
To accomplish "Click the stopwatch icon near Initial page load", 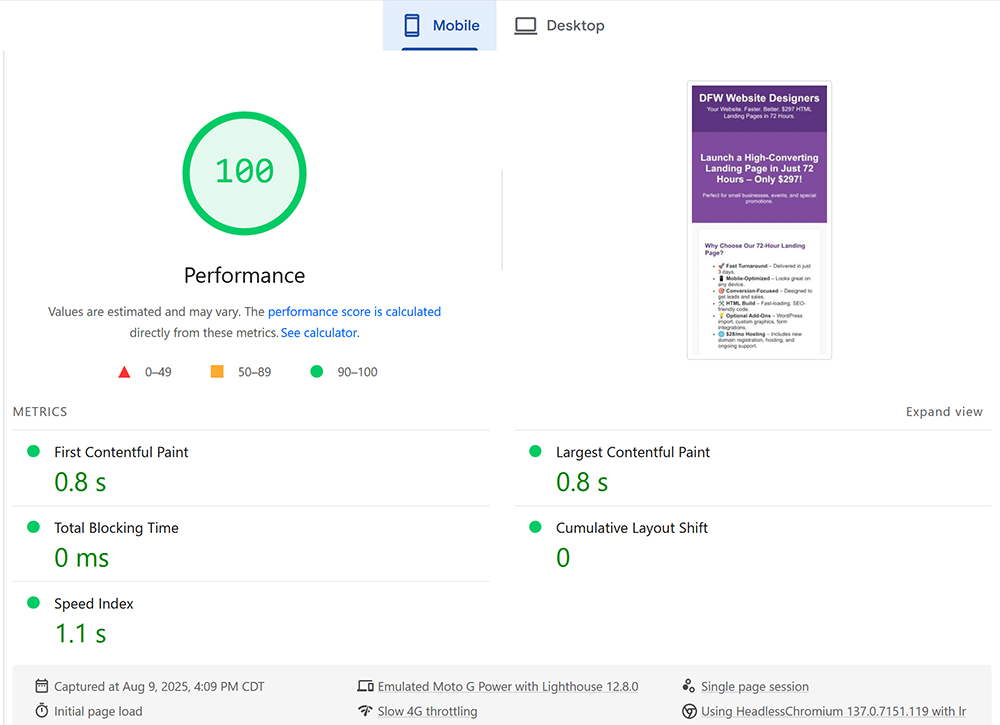I will pos(41,711).
